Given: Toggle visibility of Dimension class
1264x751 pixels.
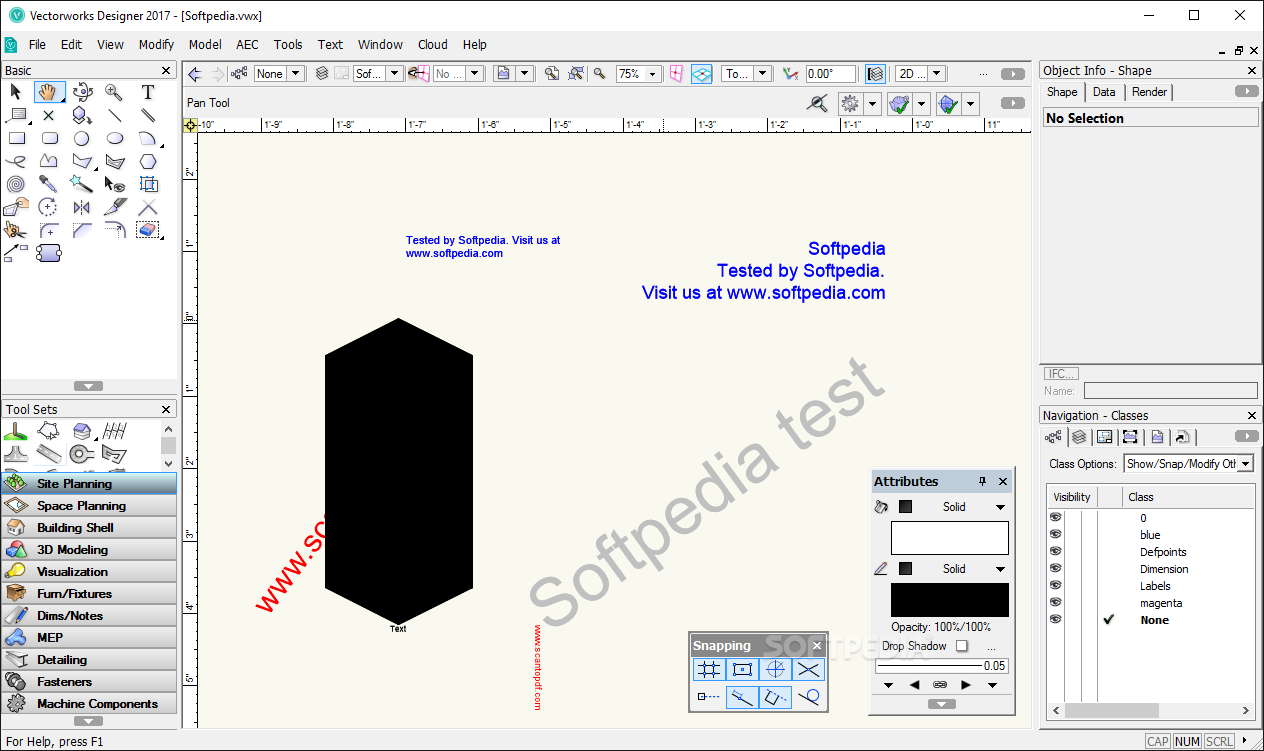Looking at the screenshot, I should point(1055,569).
